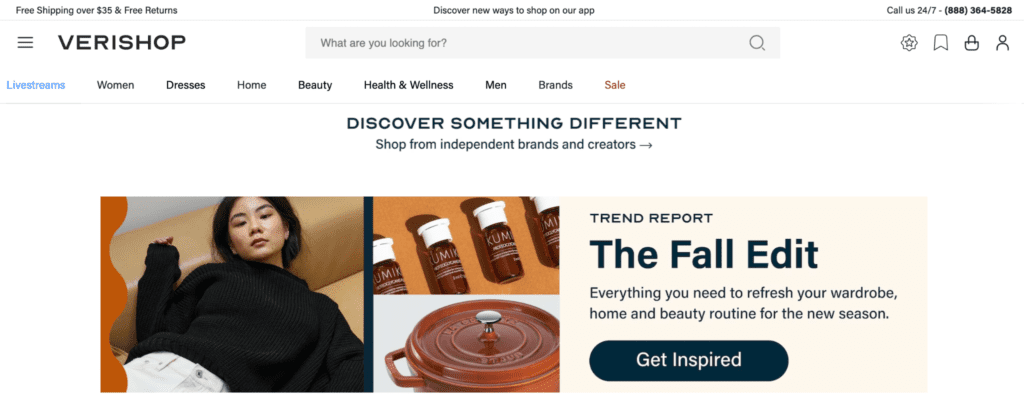Click the red Staub pot image
The width and height of the screenshot is (1024, 408).
pyautogui.click(x=466, y=343)
